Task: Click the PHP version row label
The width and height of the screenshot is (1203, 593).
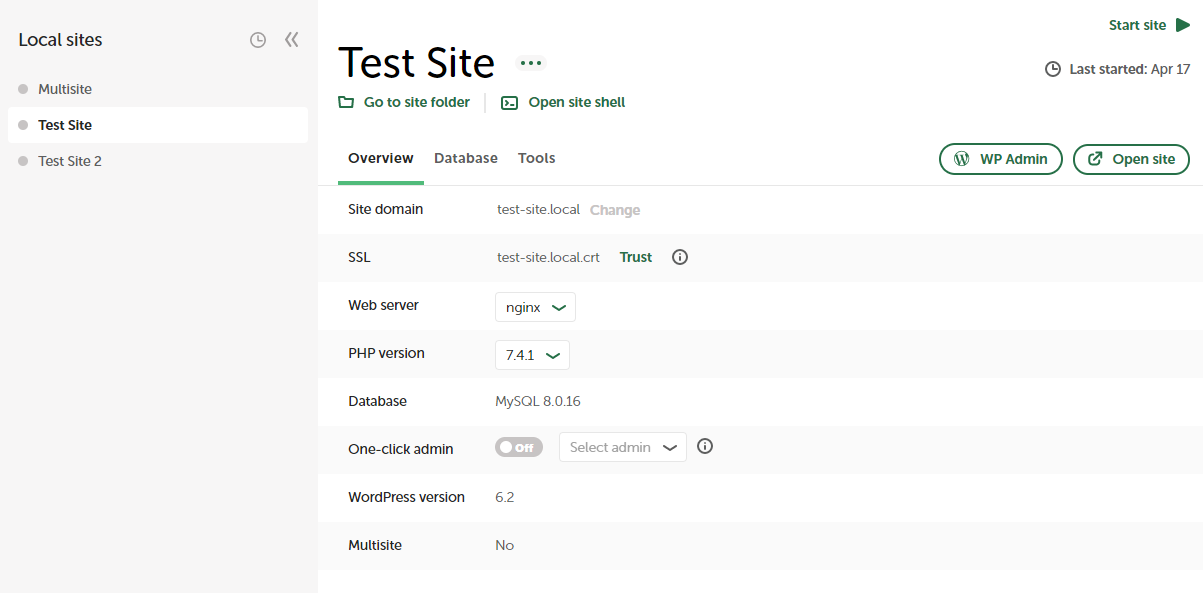Action: coord(386,353)
